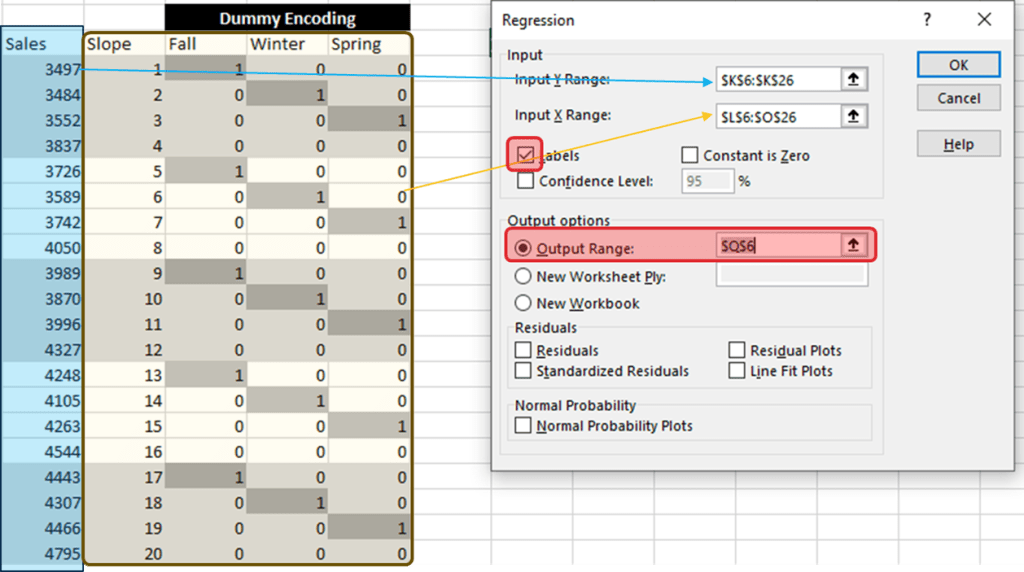Toggle the Labels checkbox
The image size is (1024, 572).
pyautogui.click(x=527, y=155)
